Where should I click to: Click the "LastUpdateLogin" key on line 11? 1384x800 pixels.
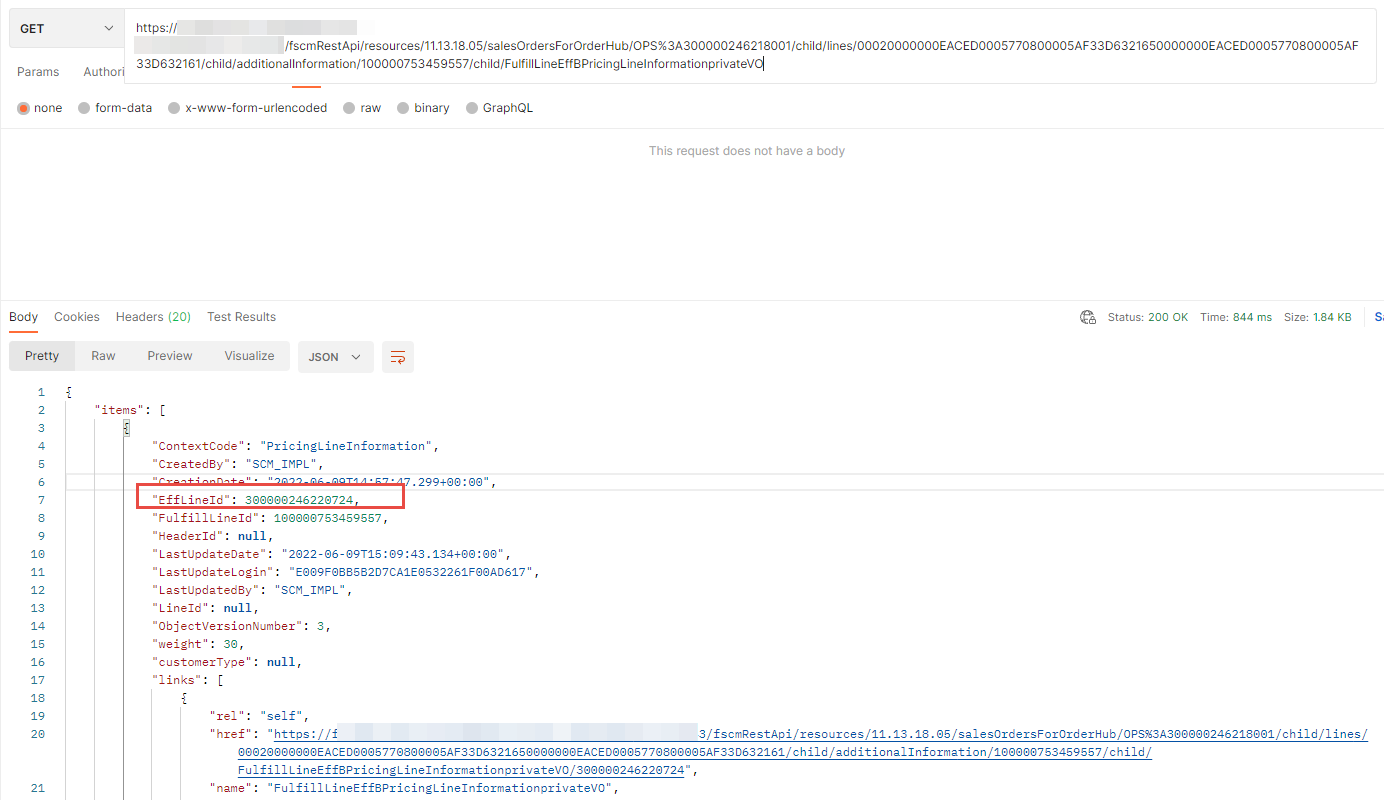pyautogui.click(x=213, y=572)
